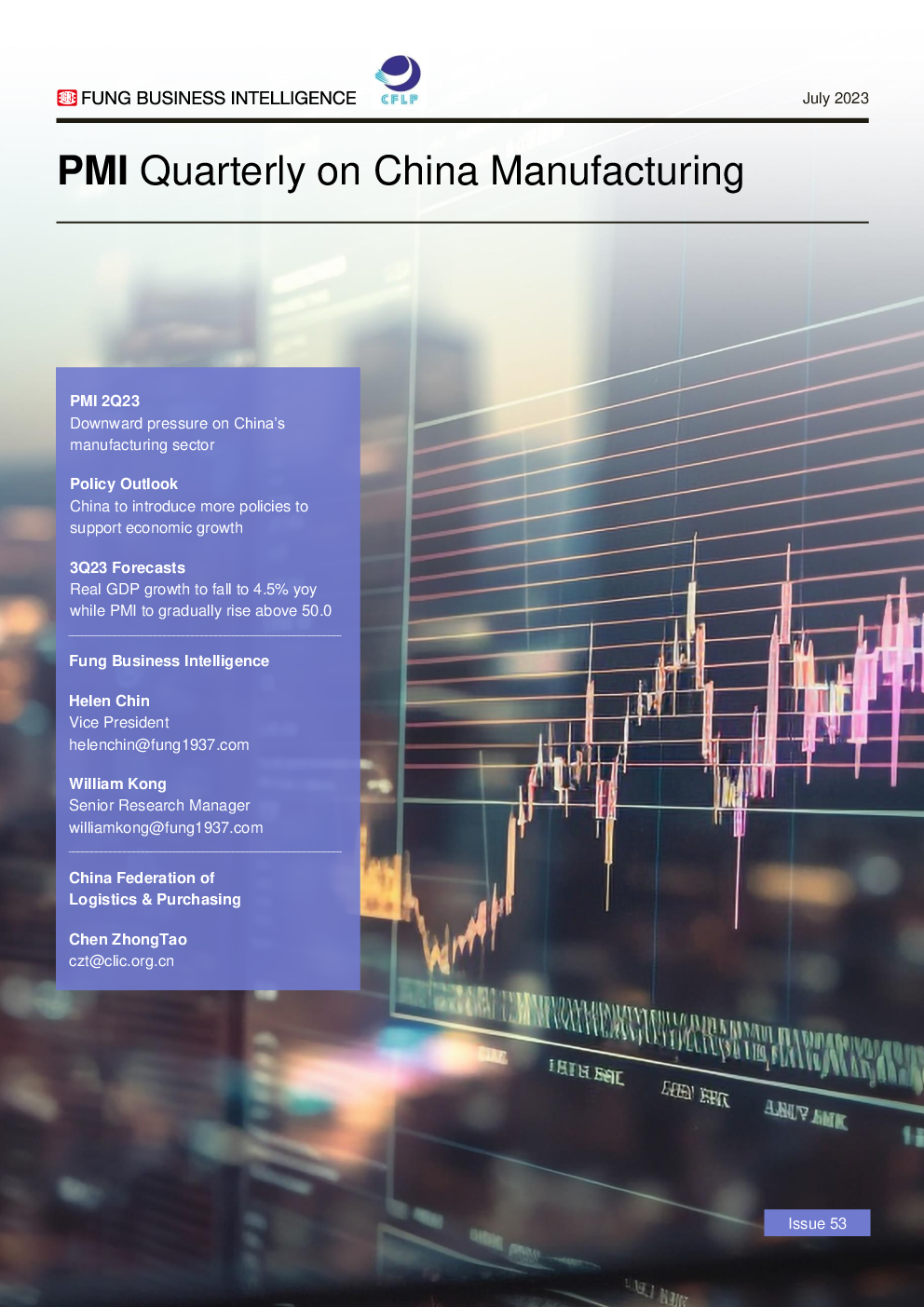Click the Downward pressure on China's manufacturing text
The height and width of the screenshot is (1307, 924).
pyautogui.click(x=177, y=434)
